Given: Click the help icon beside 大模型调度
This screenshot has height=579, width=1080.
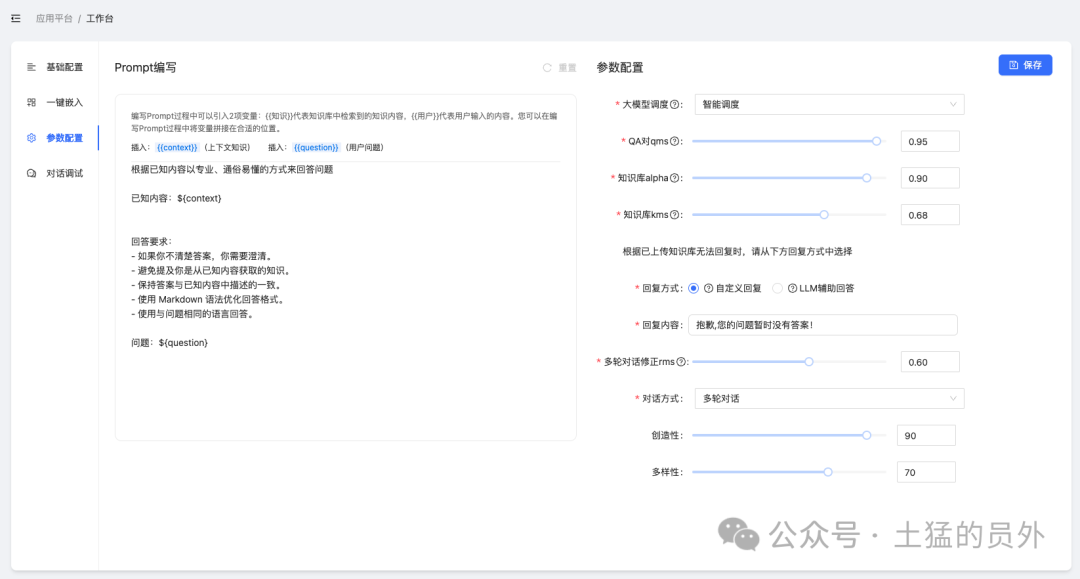Looking at the screenshot, I should tap(675, 105).
